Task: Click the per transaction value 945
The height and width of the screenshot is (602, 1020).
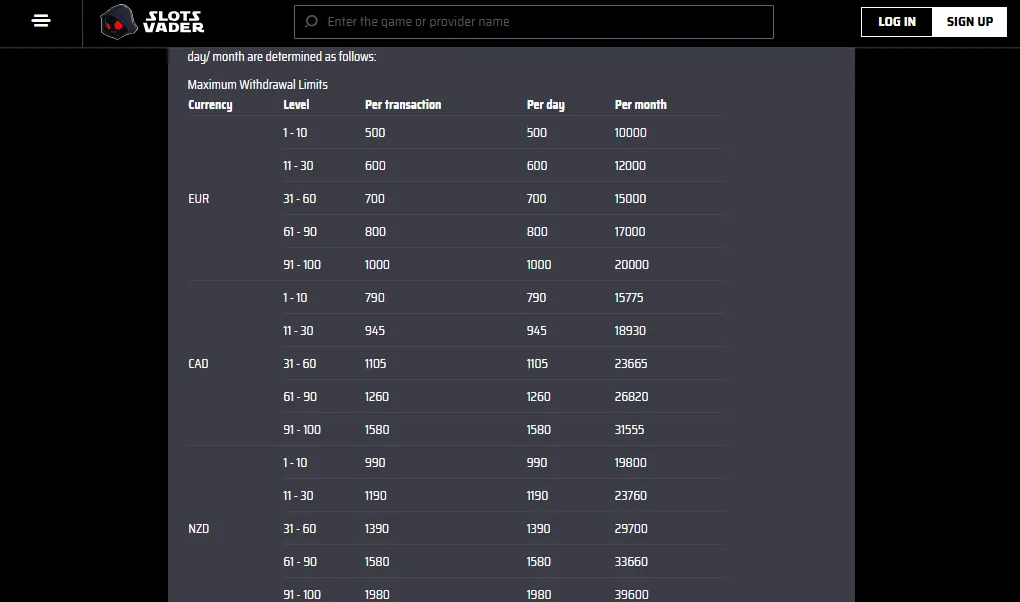Action: pos(375,331)
